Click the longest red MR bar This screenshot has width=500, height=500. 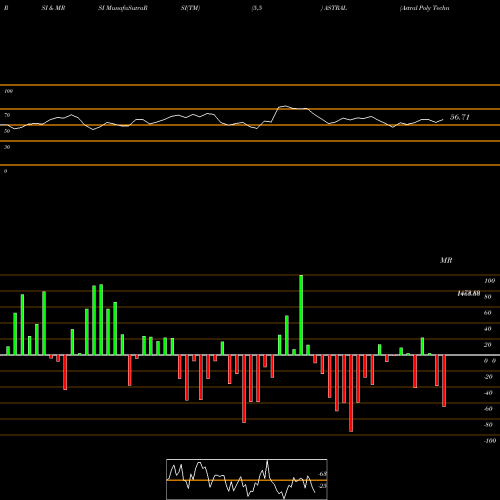[351, 393]
